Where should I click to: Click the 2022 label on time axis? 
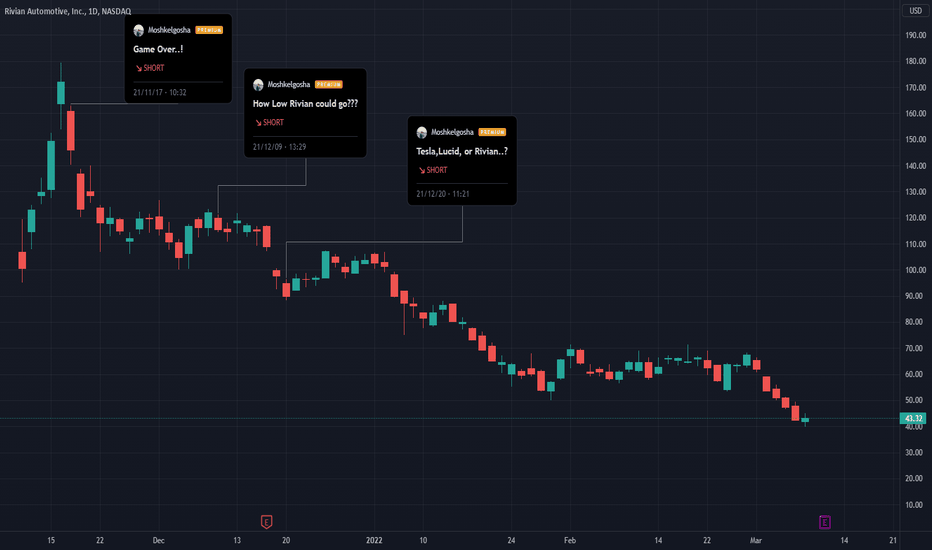(374, 540)
